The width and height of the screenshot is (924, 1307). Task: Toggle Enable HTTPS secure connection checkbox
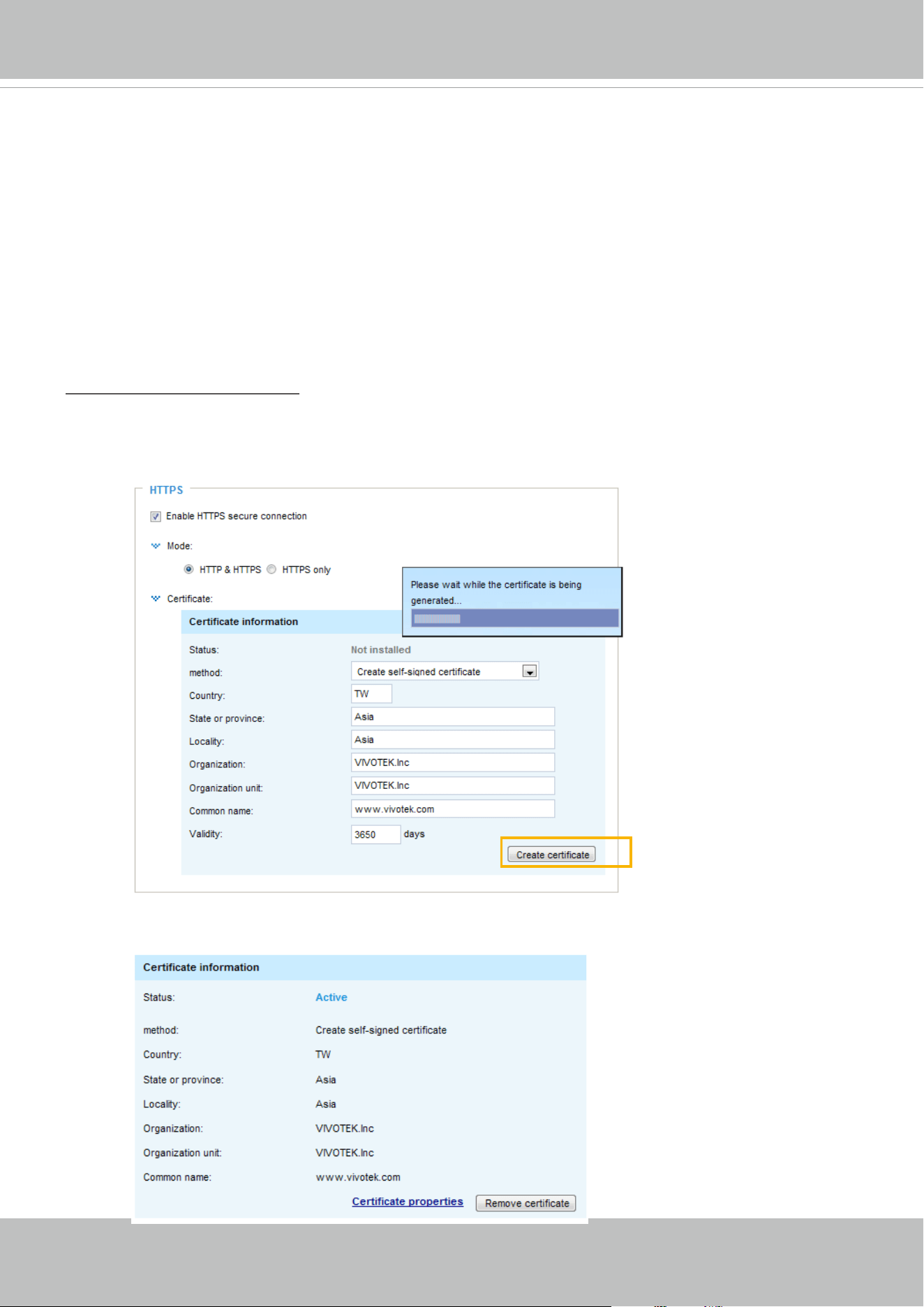[156, 517]
